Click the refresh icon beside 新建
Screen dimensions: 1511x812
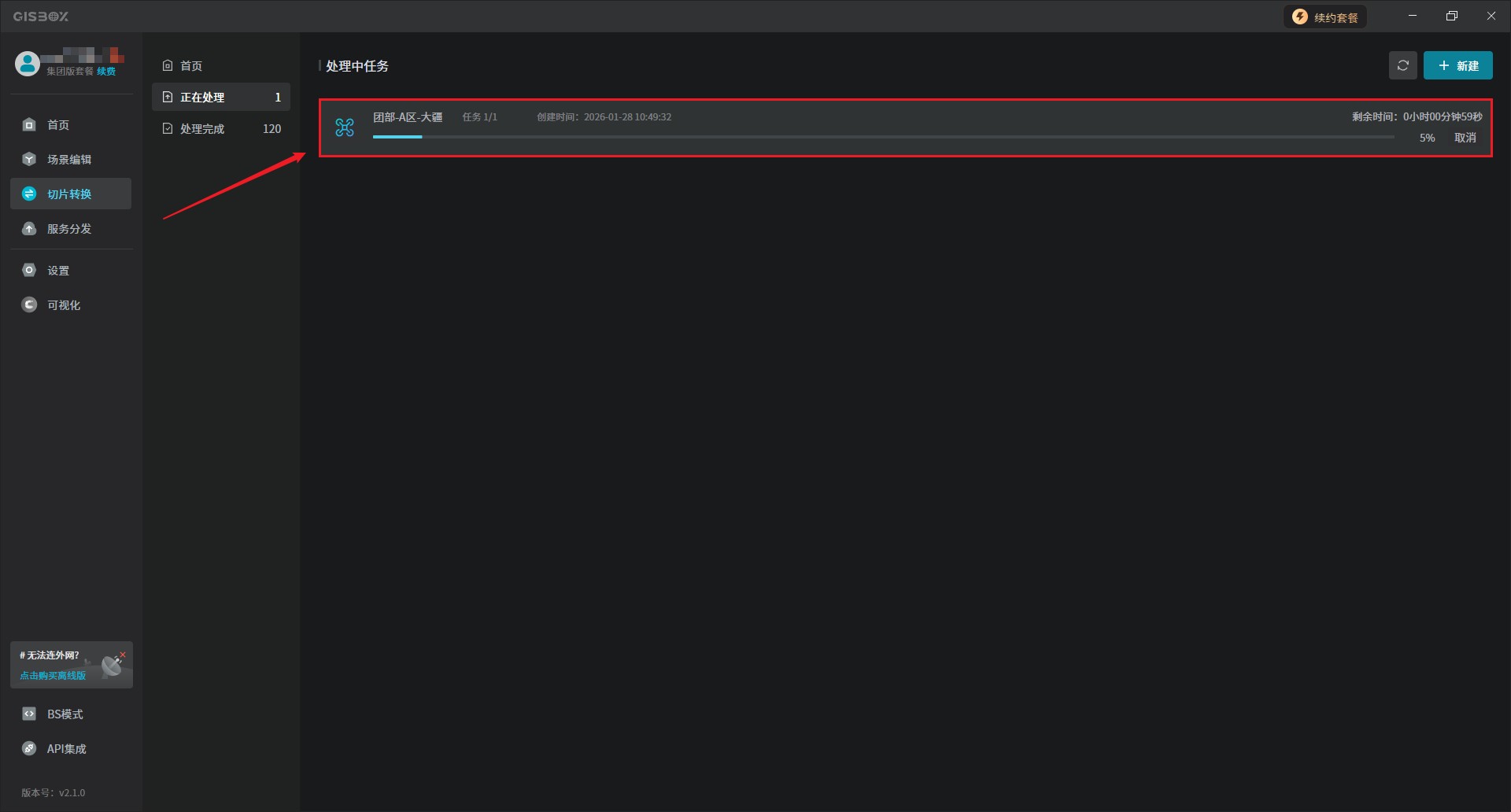[x=1402, y=66]
